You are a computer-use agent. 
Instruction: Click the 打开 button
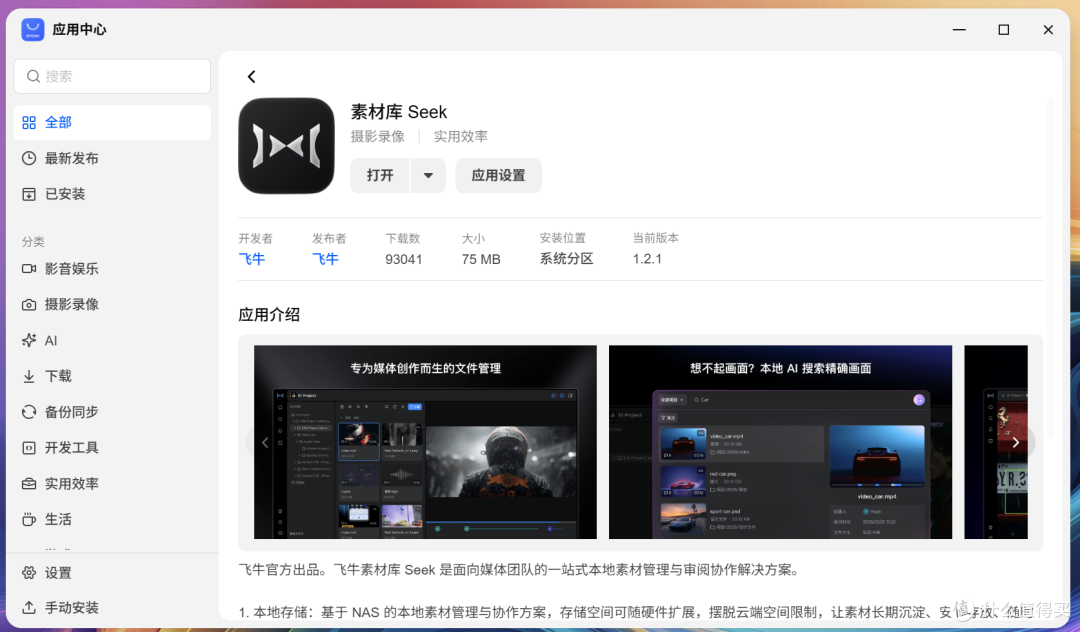point(380,176)
